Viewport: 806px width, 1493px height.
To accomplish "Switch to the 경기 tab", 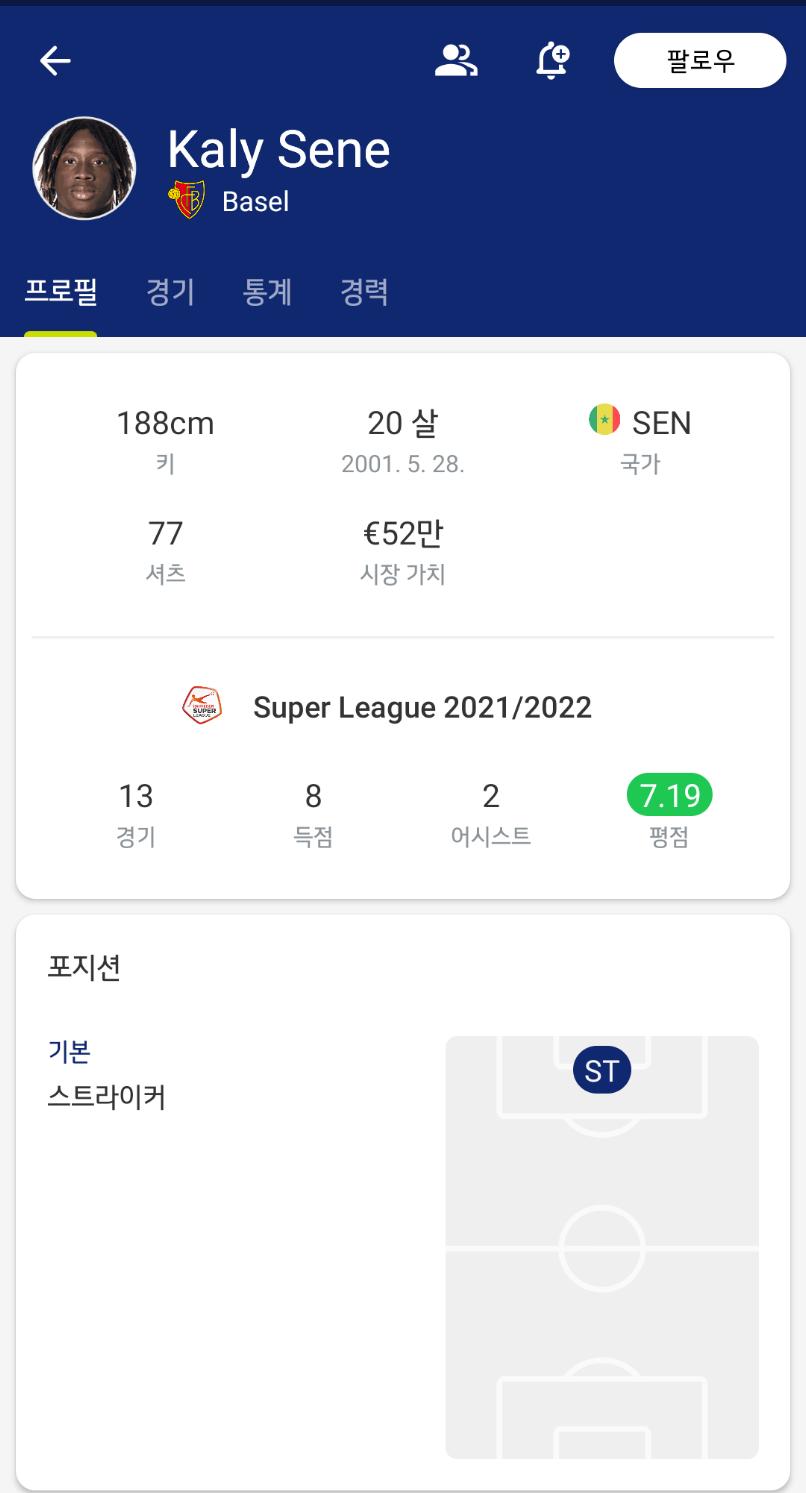I will [x=171, y=292].
